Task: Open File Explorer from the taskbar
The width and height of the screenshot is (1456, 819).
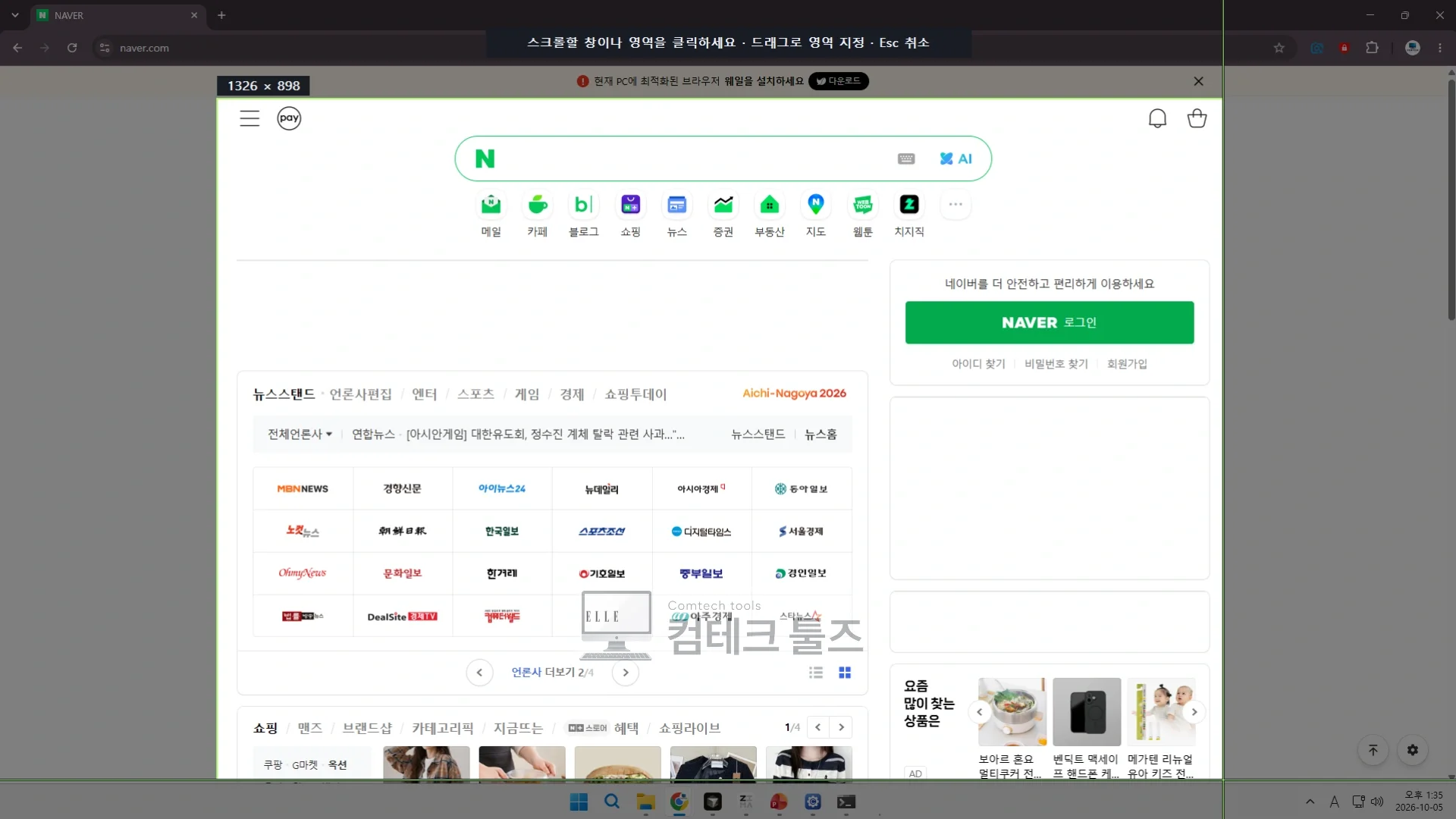Action: click(x=645, y=802)
